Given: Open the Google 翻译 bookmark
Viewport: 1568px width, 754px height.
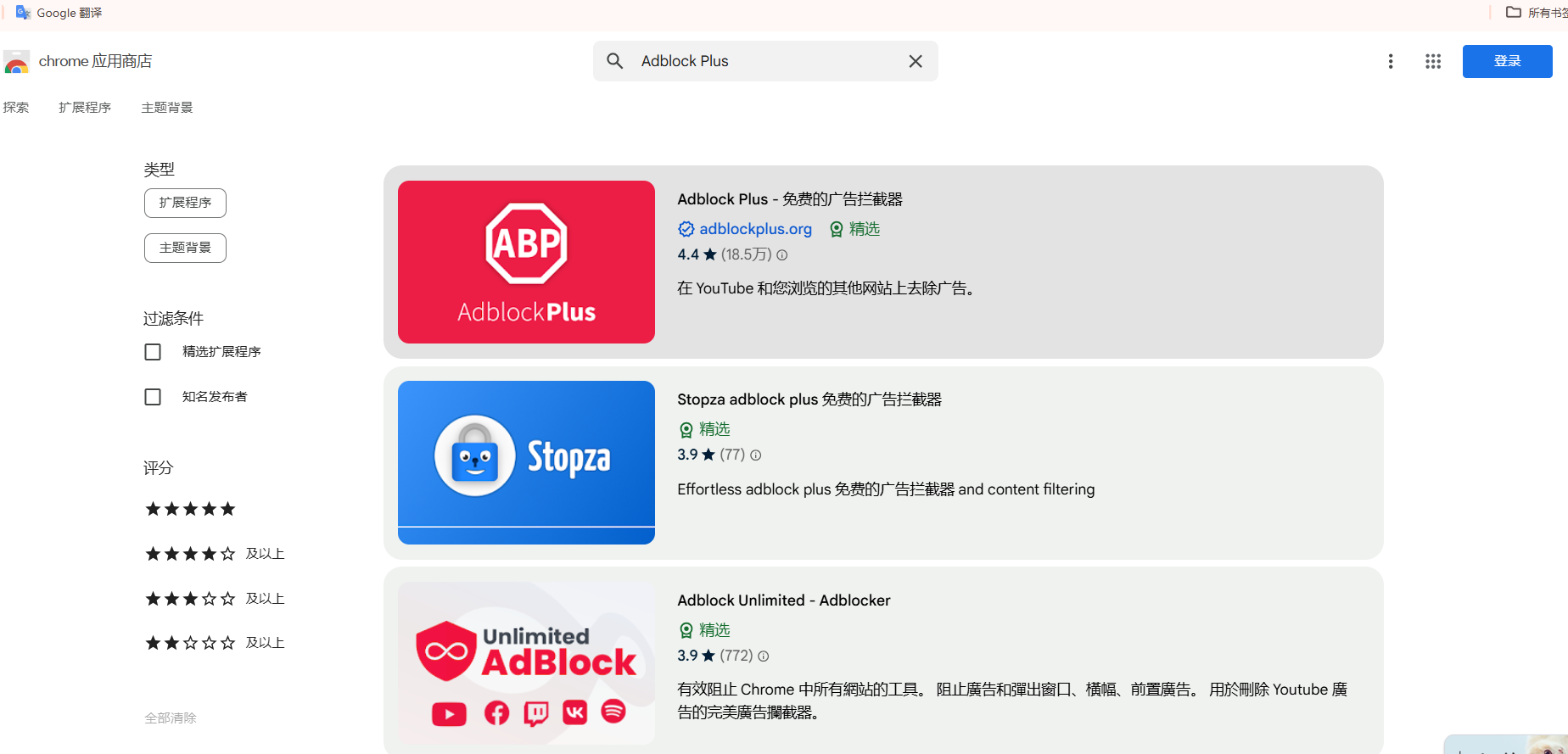Looking at the screenshot, I should pos(59,13).
